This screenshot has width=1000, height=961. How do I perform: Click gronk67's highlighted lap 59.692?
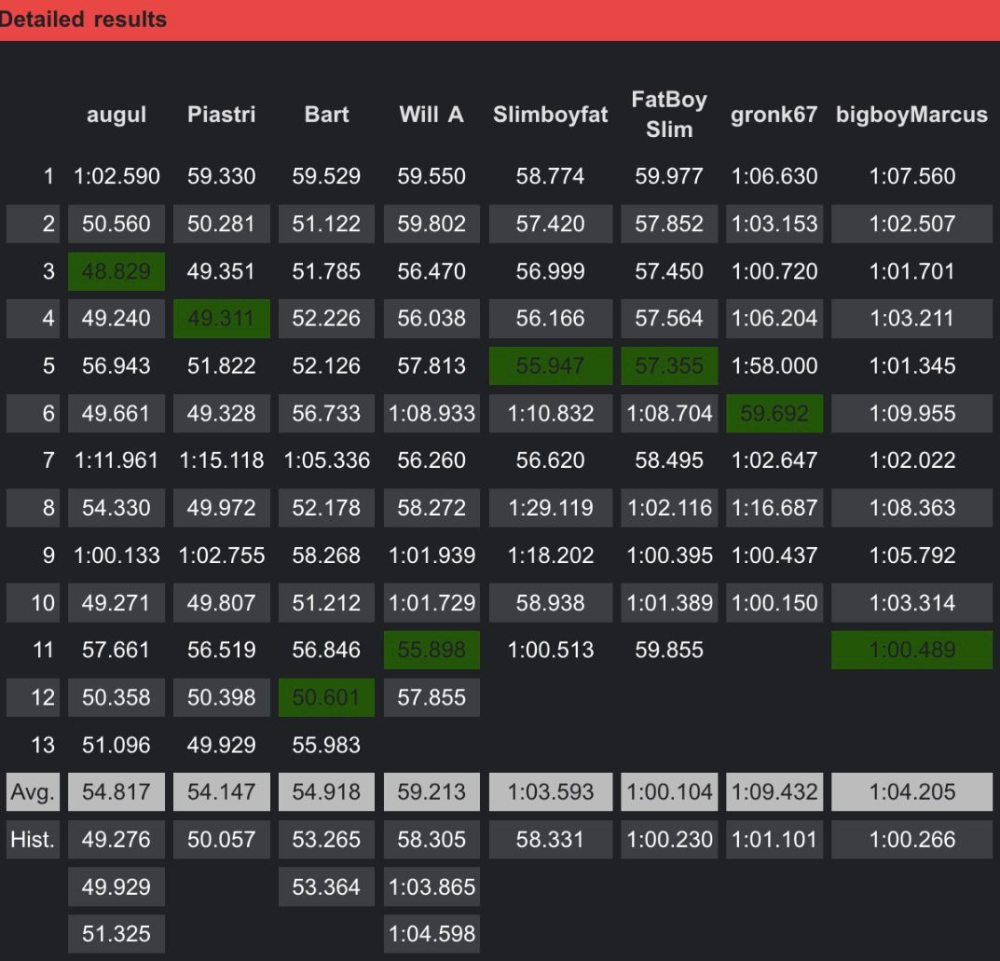(x=774, y=414)
